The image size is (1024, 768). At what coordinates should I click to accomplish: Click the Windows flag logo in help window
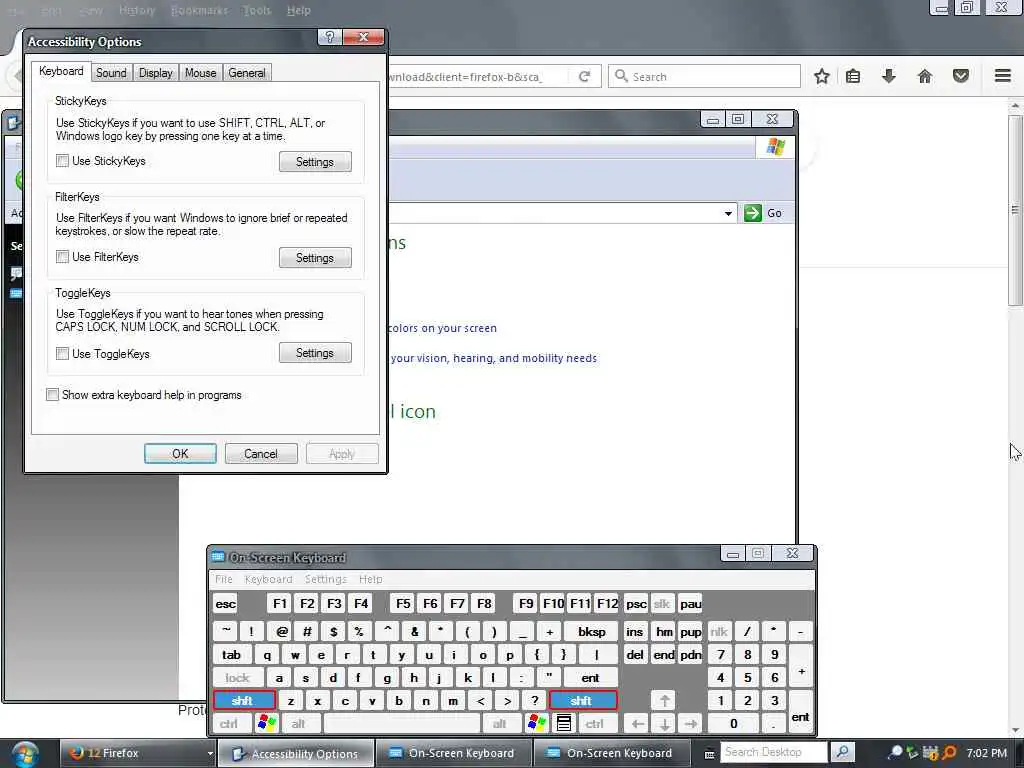click(776, 146)
